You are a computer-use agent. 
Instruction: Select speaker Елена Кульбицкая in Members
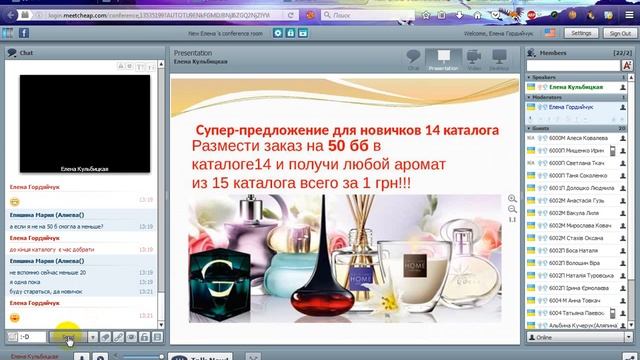tap(576, 87)
